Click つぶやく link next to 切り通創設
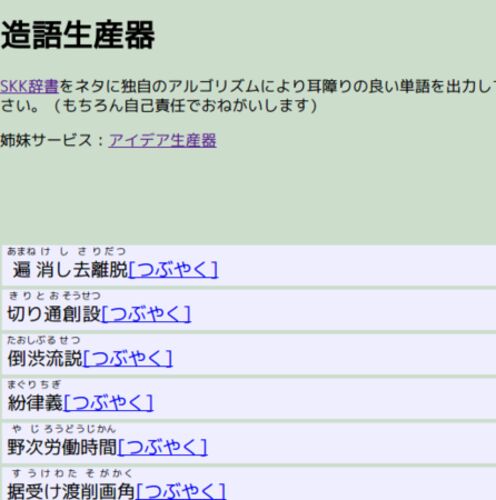Image resolution: width=496 pixels, height=500 pixels. (x=146, y=314)
